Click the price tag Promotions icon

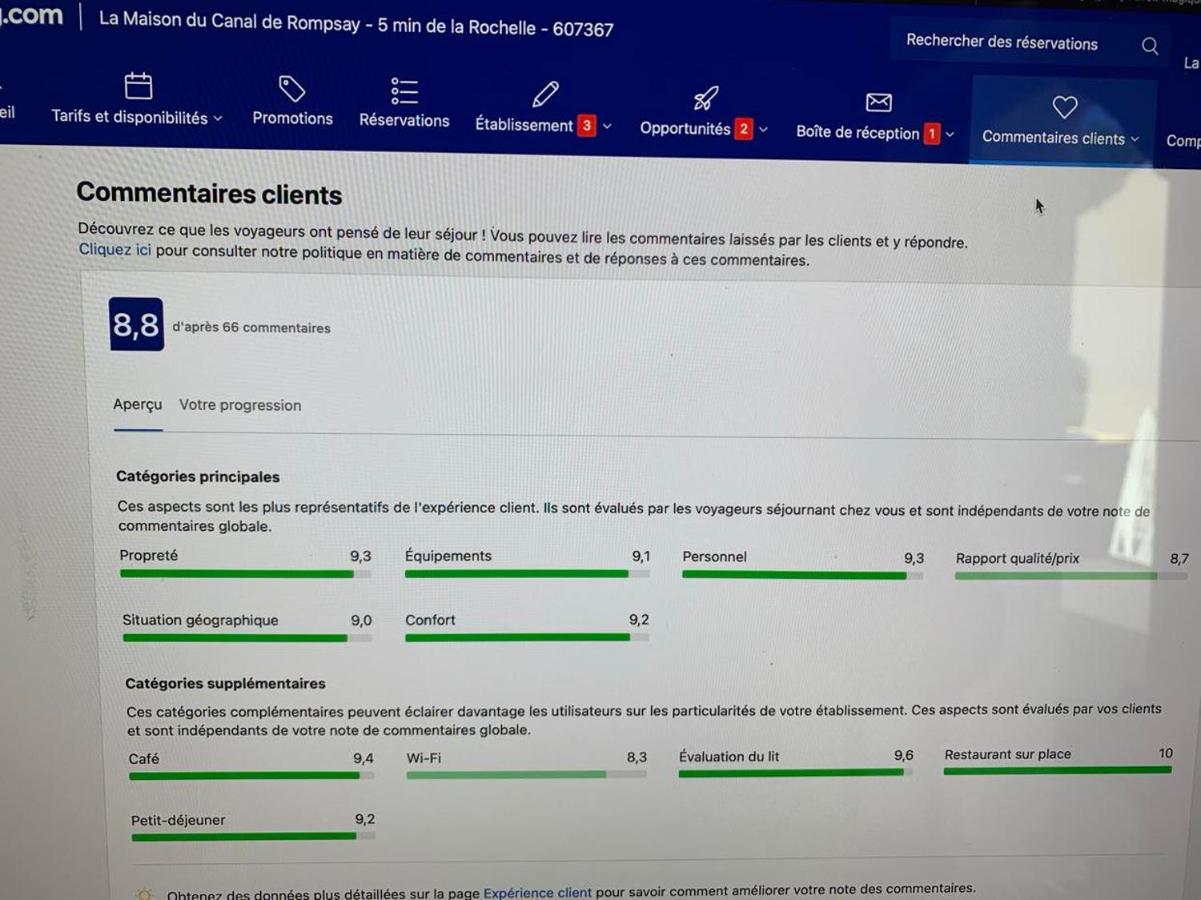pos(292,89)
